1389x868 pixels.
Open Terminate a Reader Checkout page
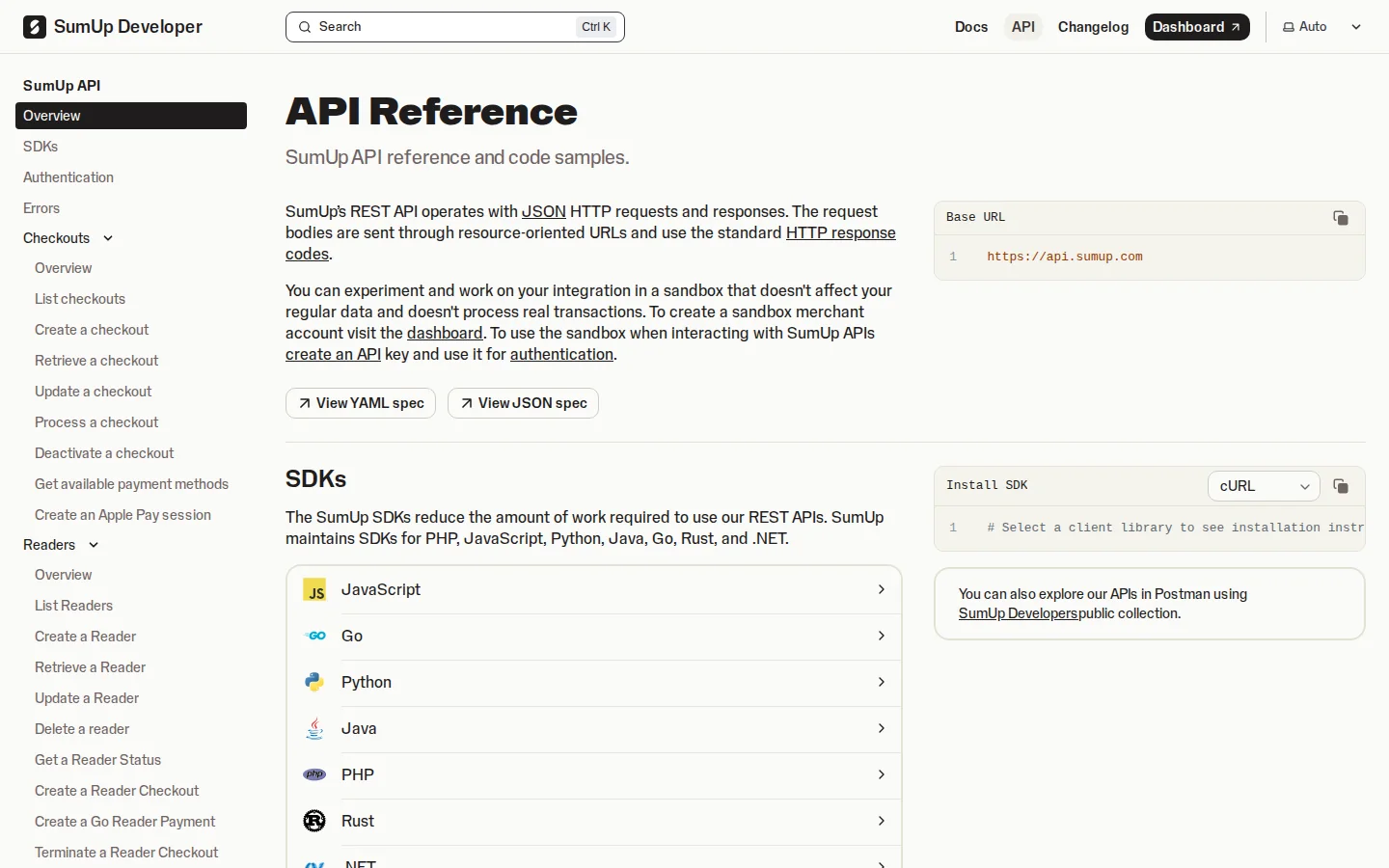pos(126,853)
